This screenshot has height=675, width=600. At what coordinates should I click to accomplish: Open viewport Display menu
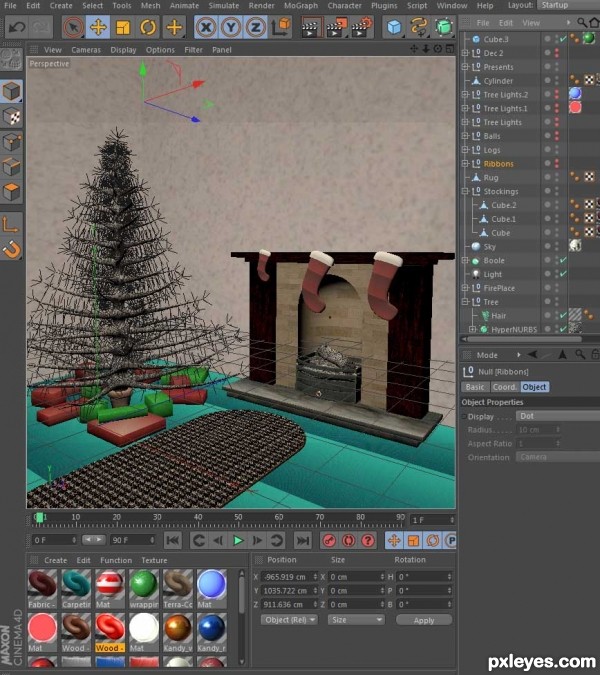pos(123,50)
